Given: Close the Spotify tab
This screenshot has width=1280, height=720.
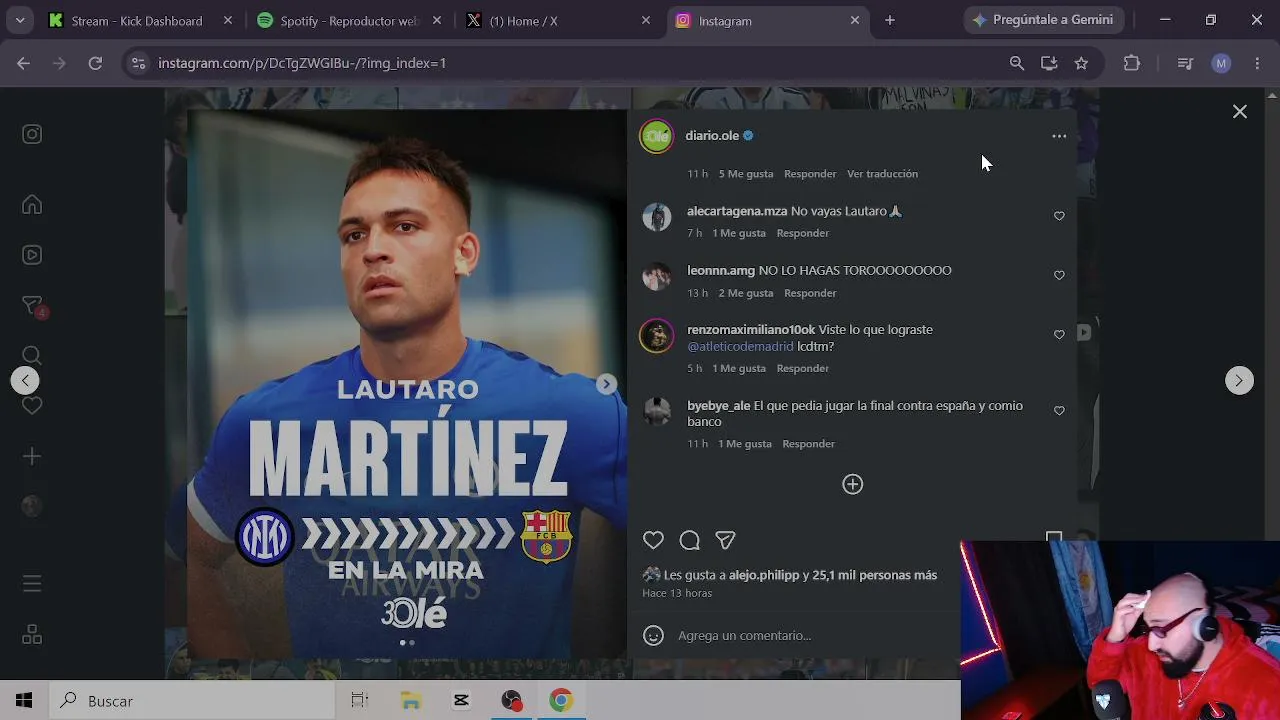Looking at the screenshot, I should [436, 20].
